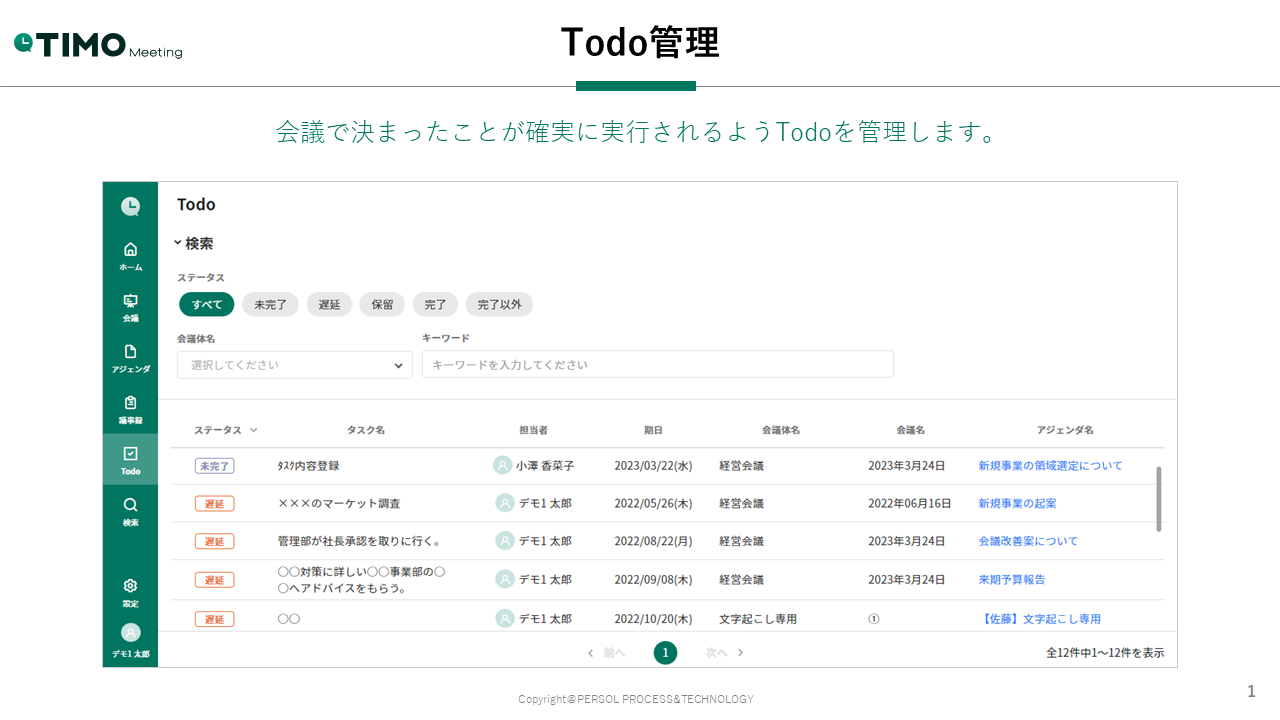Open the 新規事業の起案 agenda link
This screenshot has width=1280, height=720.
tap(1017, 503)
